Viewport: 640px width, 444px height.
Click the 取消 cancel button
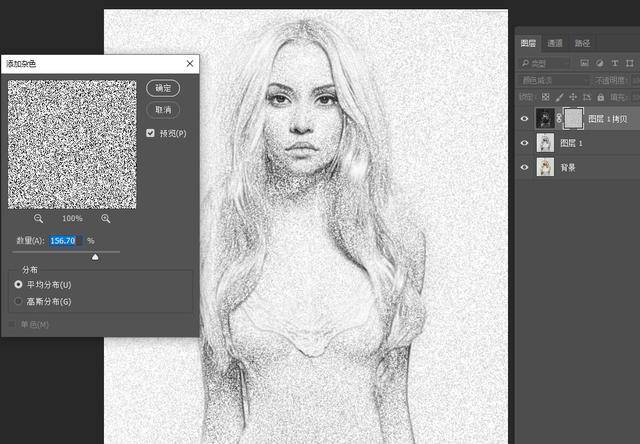163,109
